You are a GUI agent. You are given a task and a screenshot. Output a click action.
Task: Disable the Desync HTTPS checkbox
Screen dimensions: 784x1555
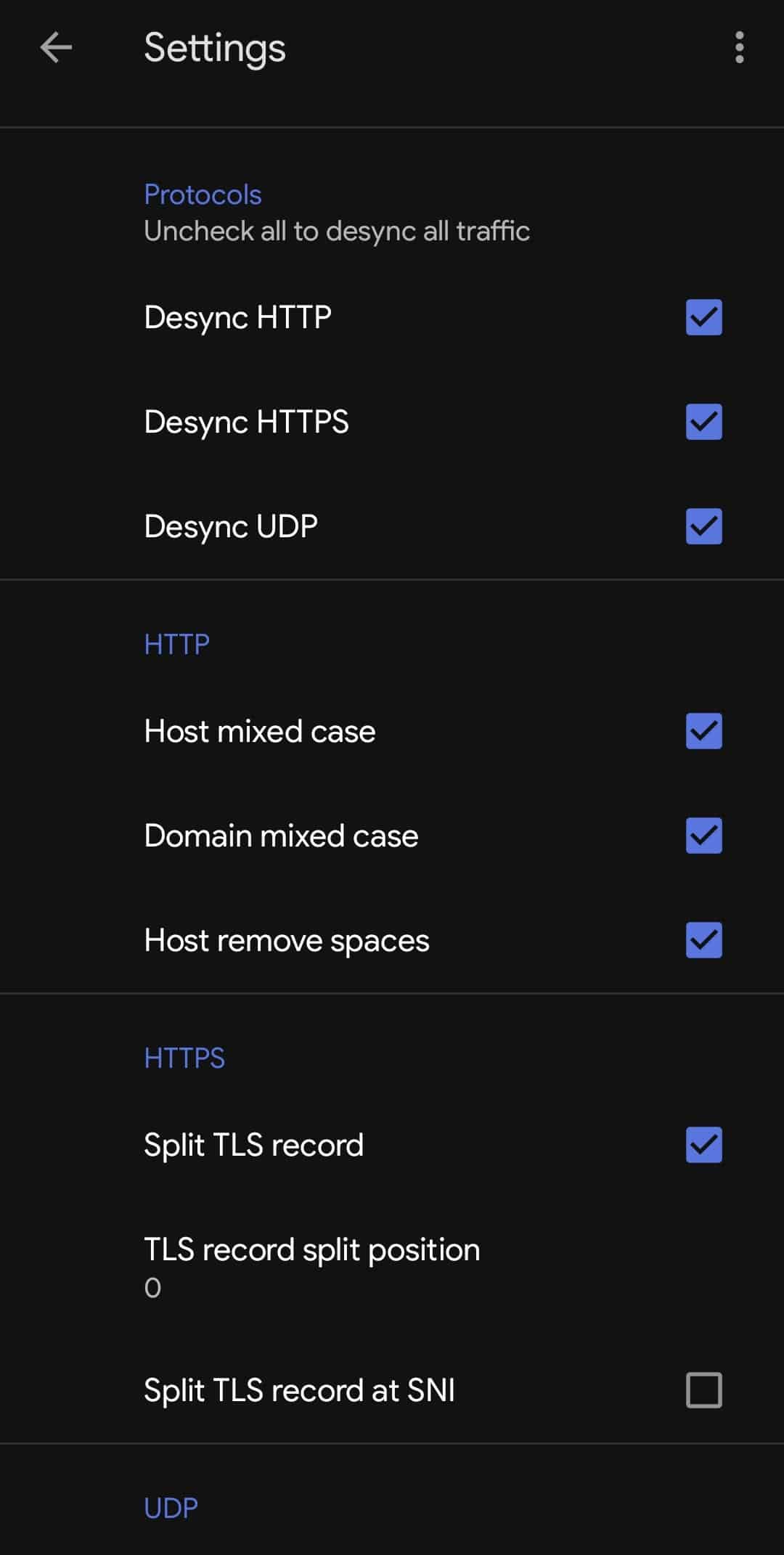pos(703,422)
